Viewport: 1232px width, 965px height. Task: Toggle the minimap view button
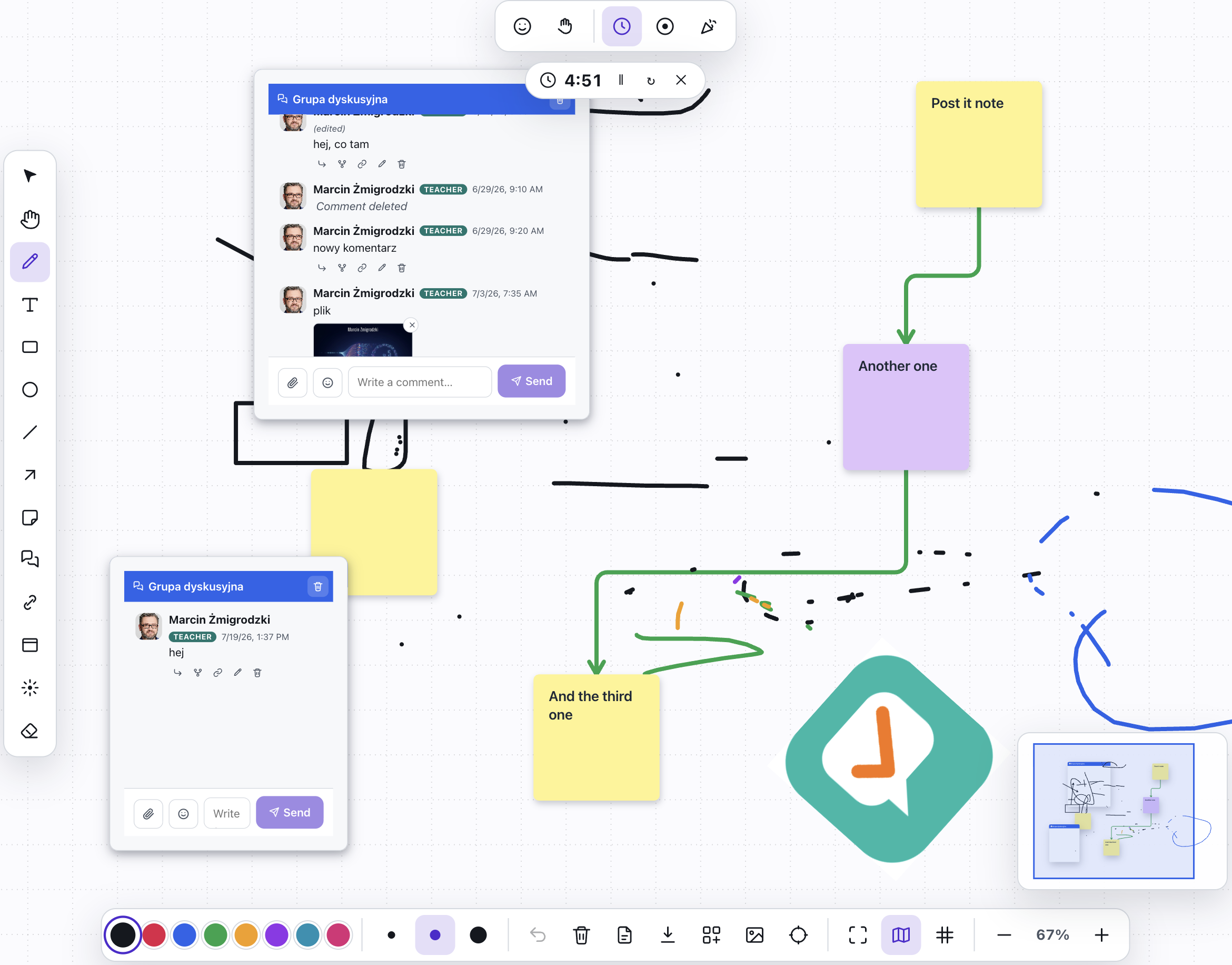coord(900,934)
